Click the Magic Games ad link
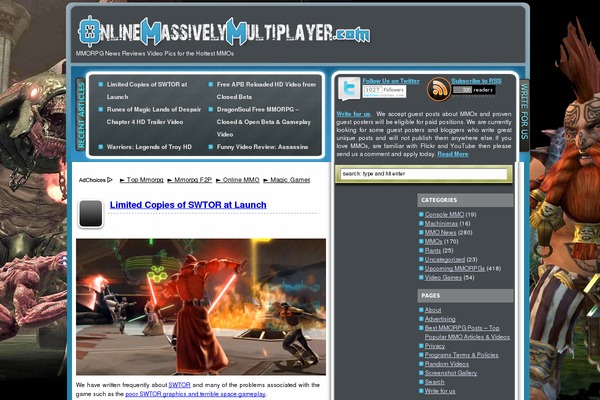The image size is (600, 400). [x=287, y=180]
